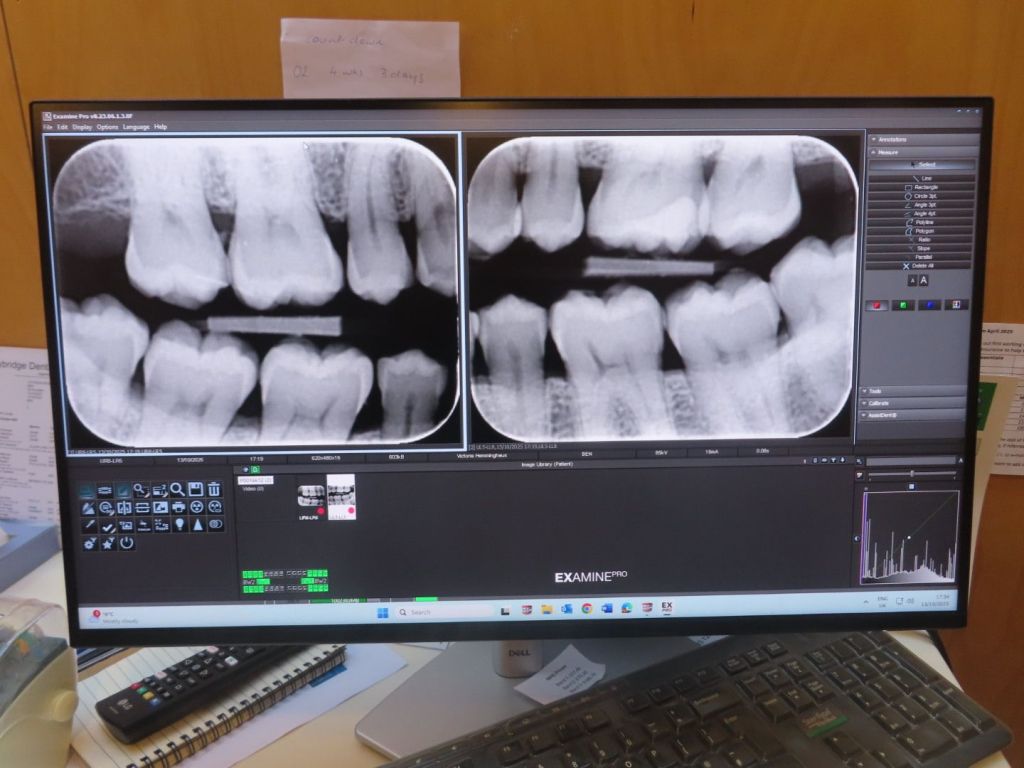Click the save floppy disk icon
Image resolution: width=1024 pixels, height=768 pixels.
point(195,490)
